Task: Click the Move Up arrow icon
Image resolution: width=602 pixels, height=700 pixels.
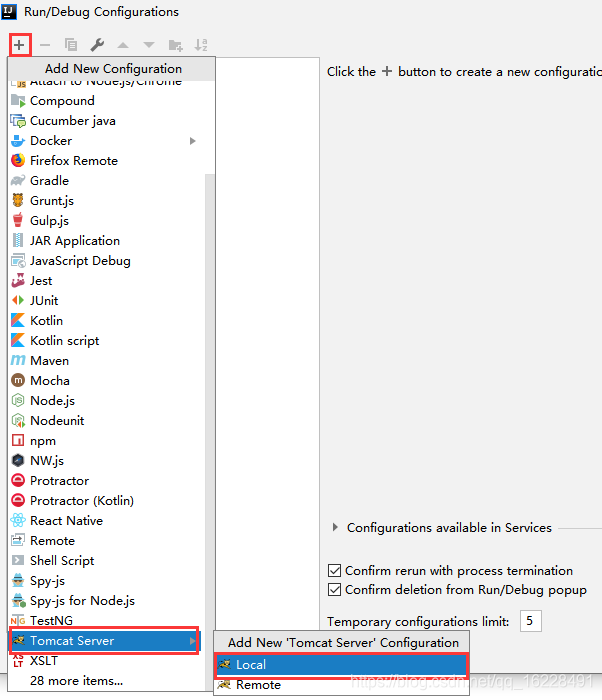Action: (123, 45)
